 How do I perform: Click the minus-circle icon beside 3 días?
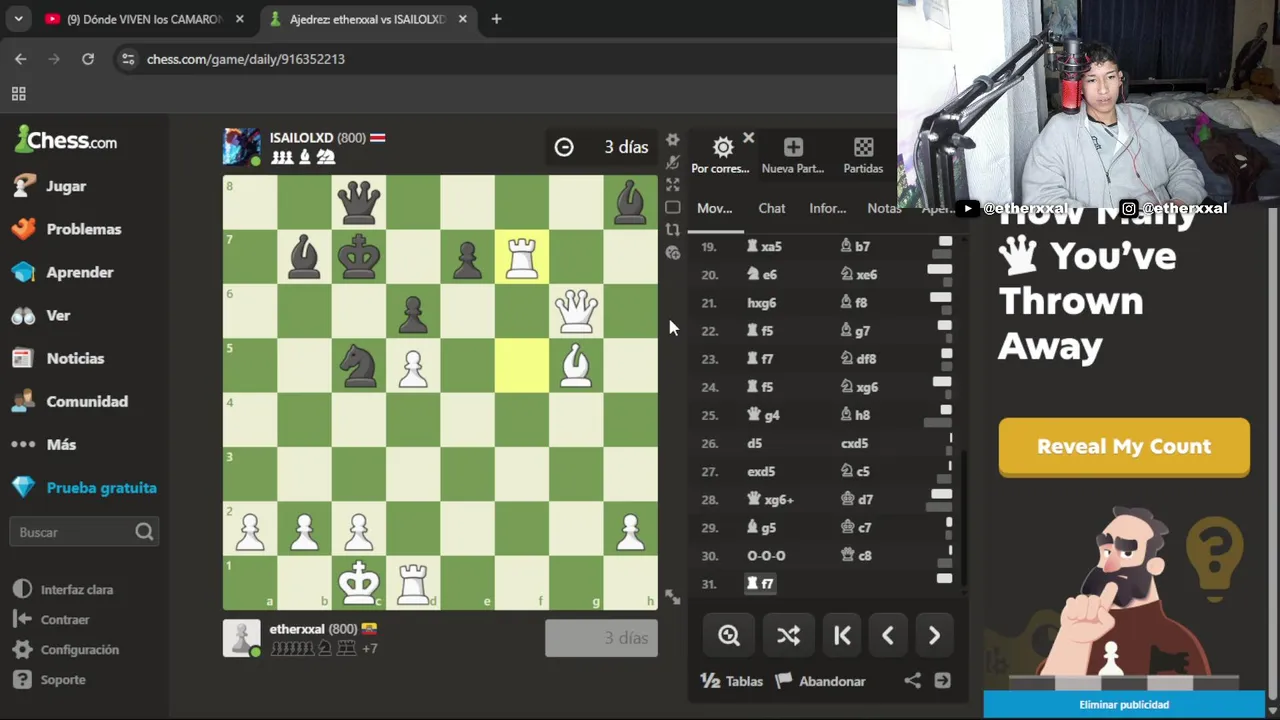coord(564,147)
